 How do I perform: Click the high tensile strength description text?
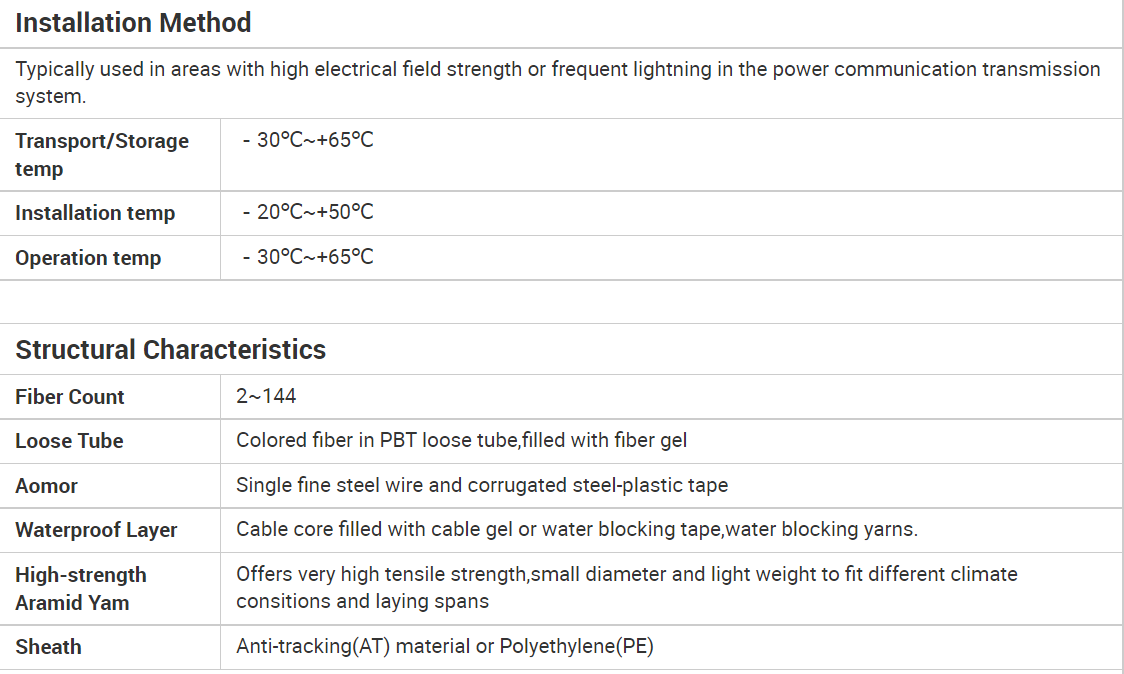click(627, 587)
